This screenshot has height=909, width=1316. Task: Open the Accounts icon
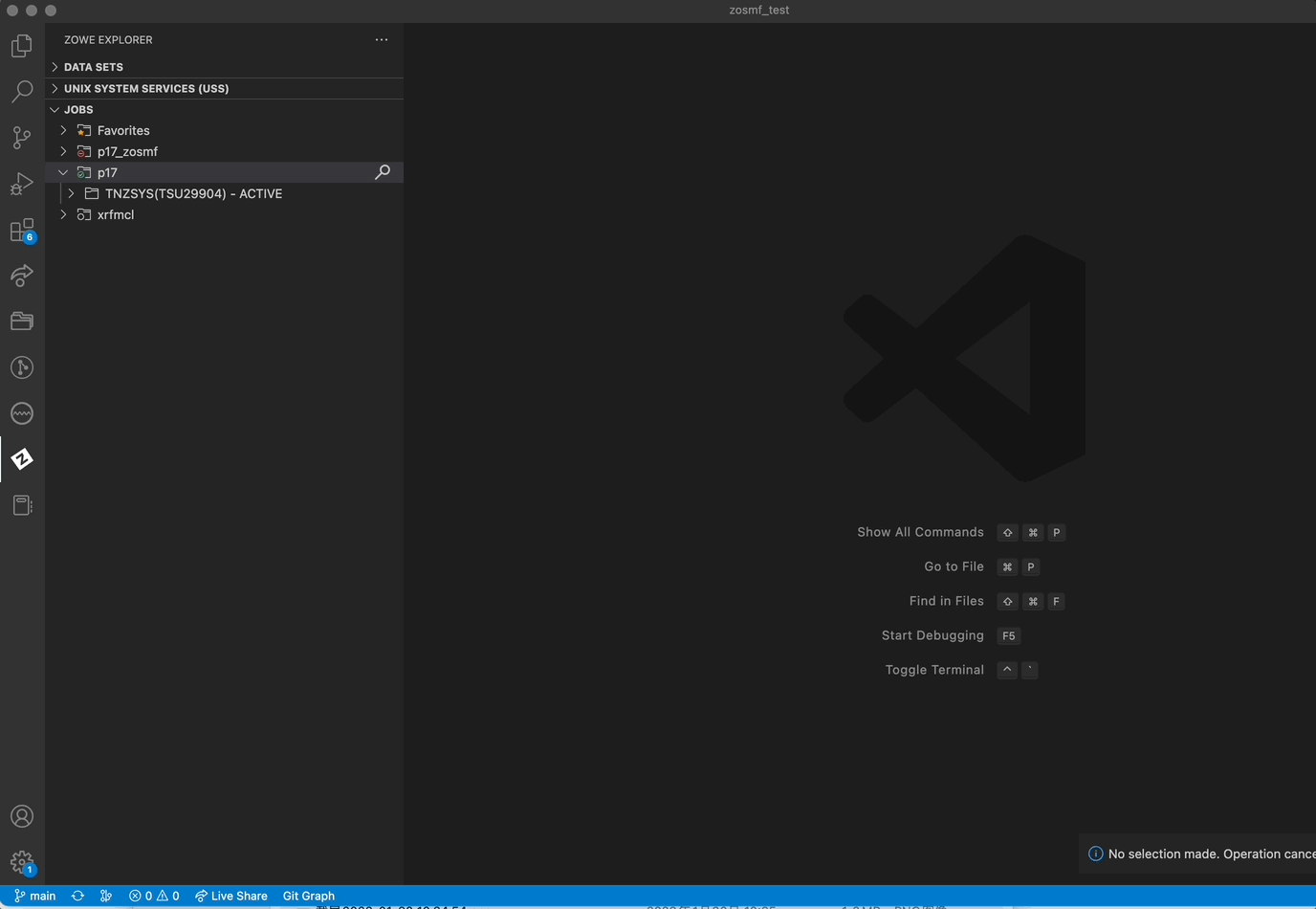[x=22, y=816]
